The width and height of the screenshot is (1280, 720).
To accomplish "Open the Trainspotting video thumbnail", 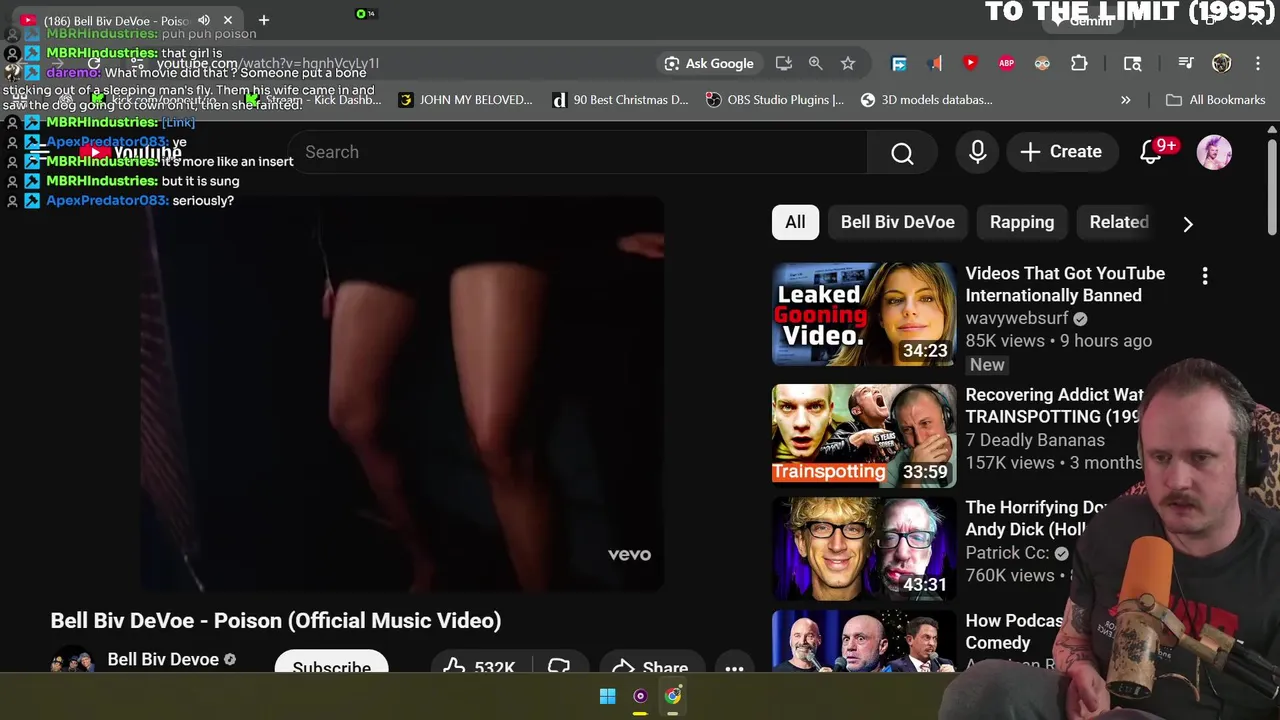I will click(864, 436).
